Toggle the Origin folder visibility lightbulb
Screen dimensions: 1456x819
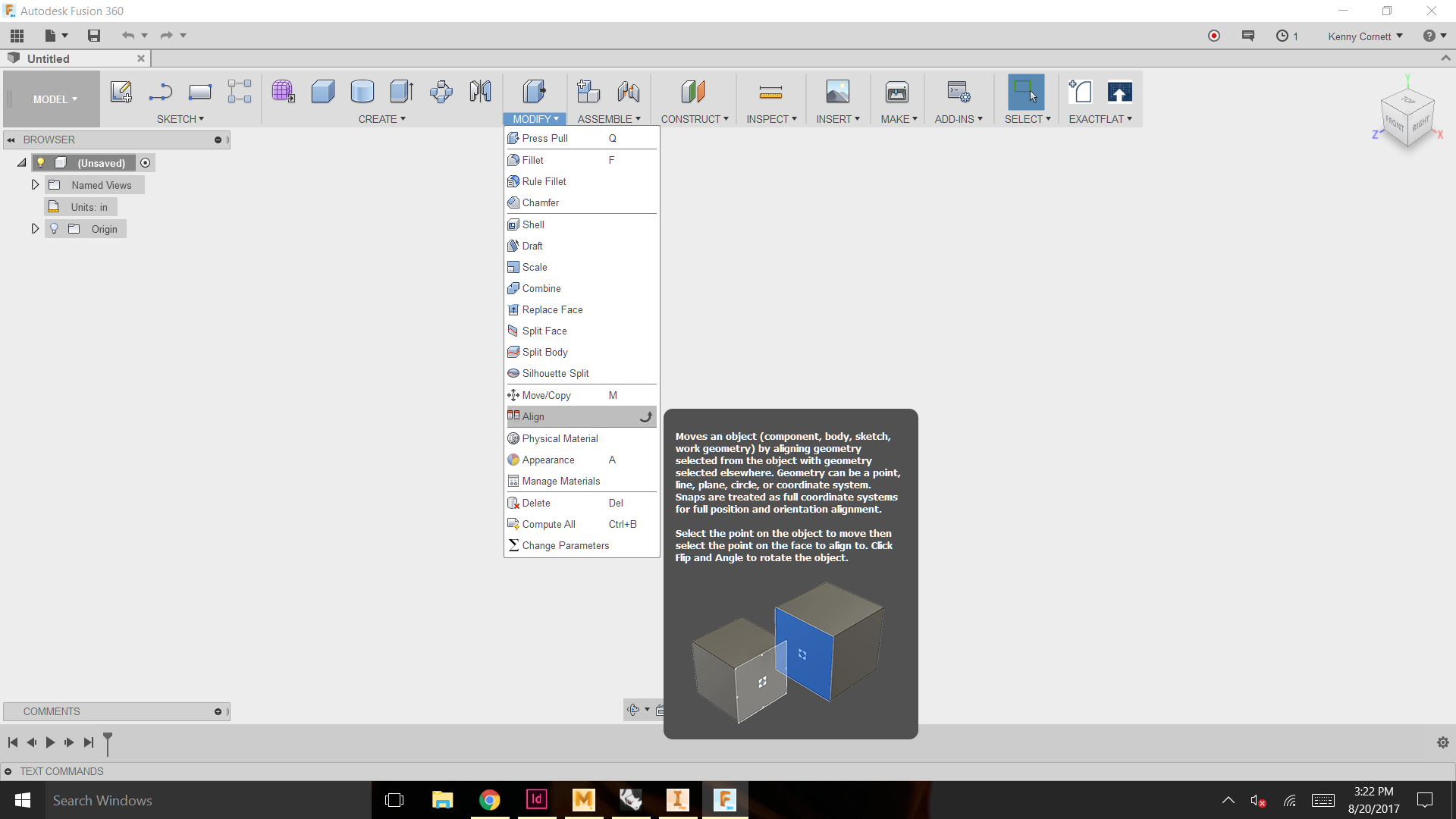point(54,228)
